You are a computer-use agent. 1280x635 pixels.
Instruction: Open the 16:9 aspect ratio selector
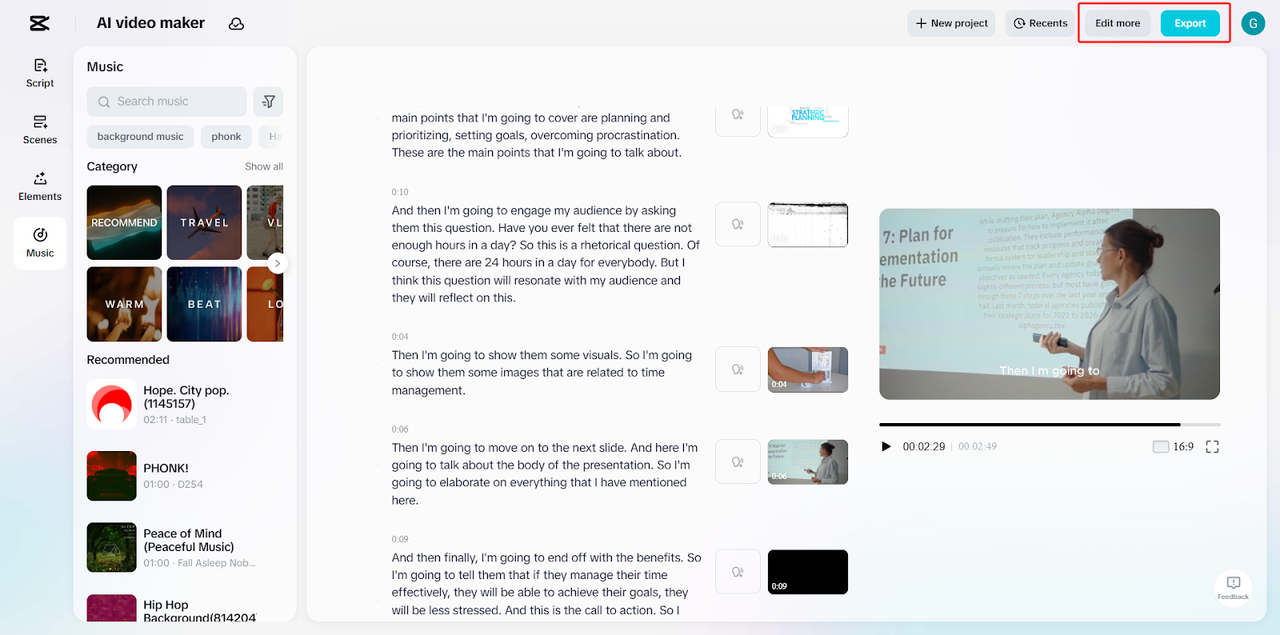pyautogui.click(x=1173, y=447)
